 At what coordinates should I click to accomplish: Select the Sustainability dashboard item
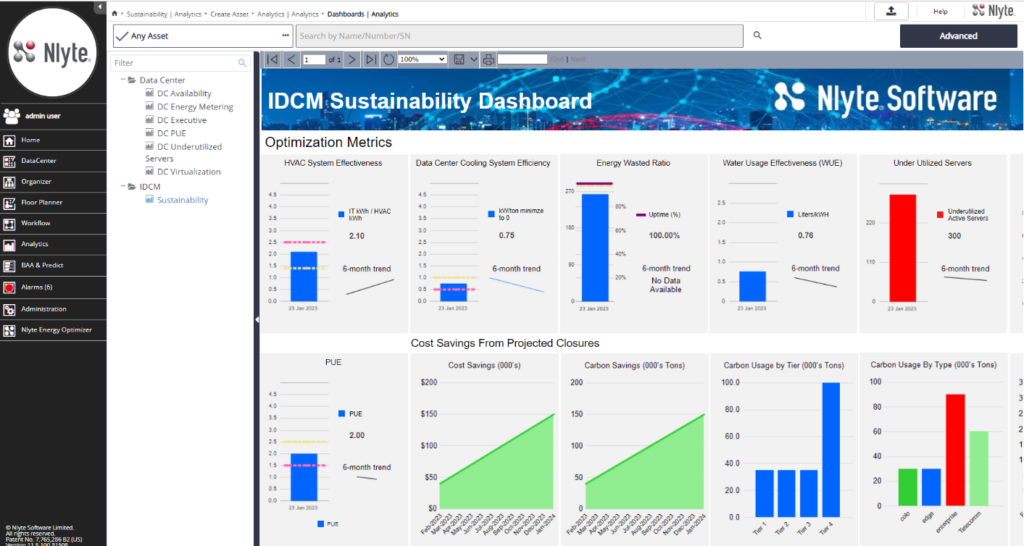(x=182, y=200)
